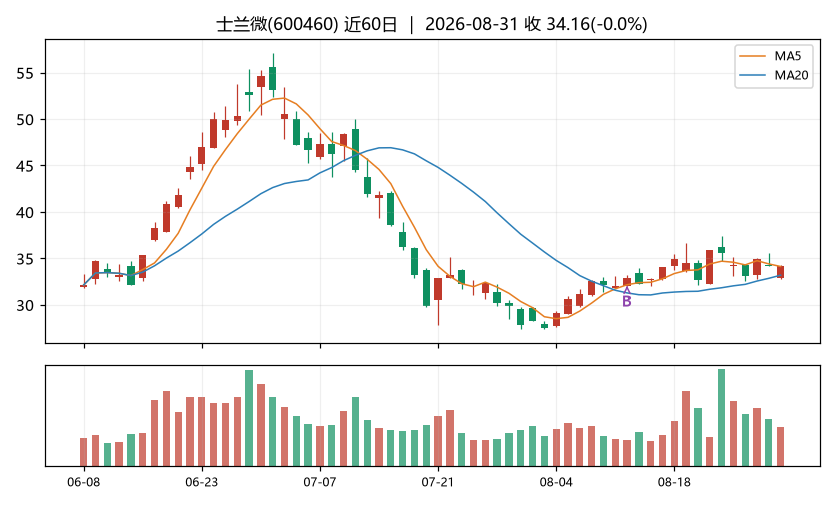
Task: Click the x-axis date 07-21
Action: (438, 483)
